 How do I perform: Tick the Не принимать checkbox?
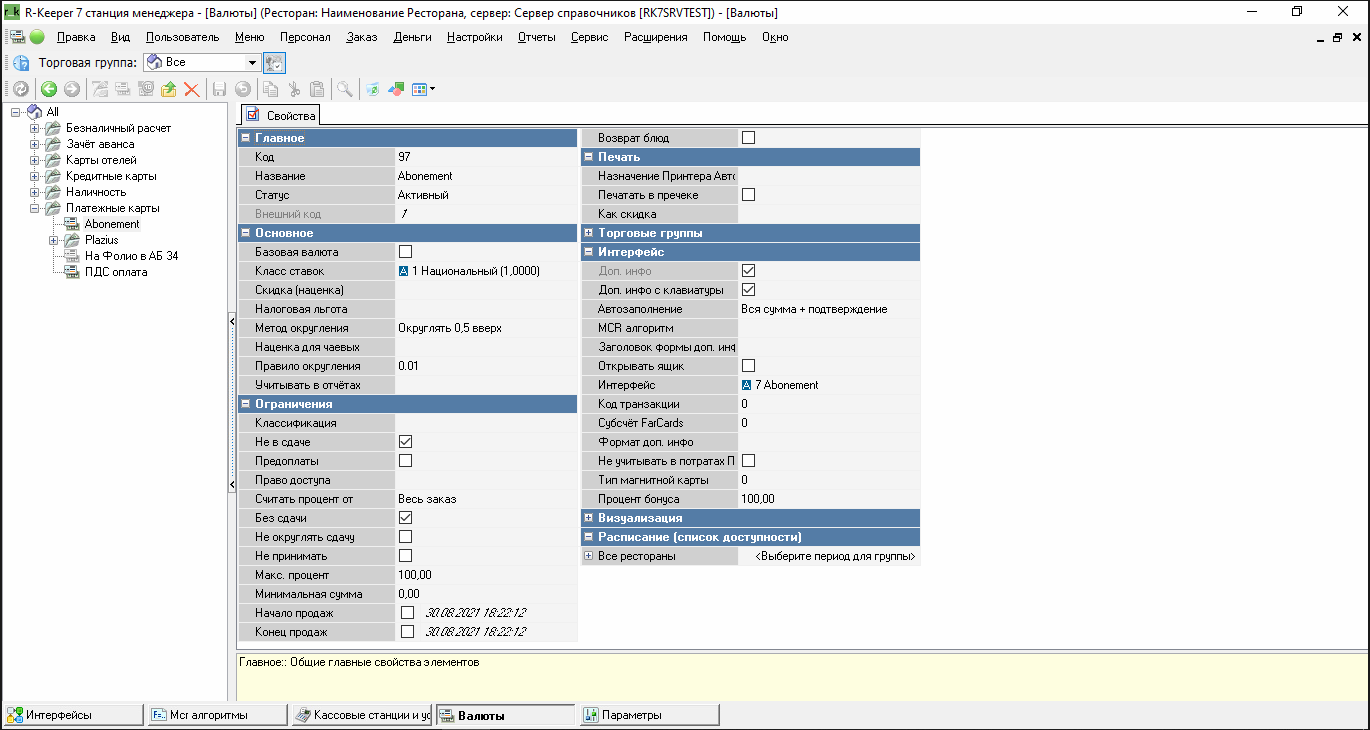405,556
